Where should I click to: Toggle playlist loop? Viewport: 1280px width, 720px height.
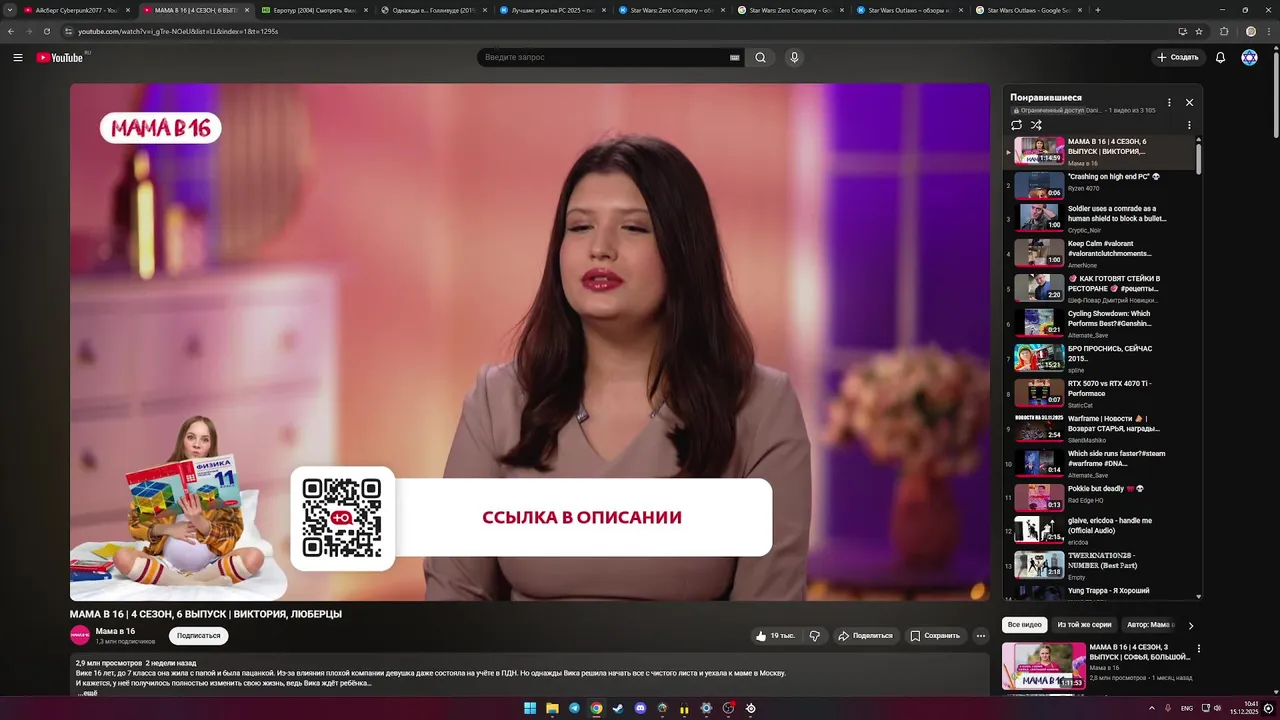[x=1016, y=125]
